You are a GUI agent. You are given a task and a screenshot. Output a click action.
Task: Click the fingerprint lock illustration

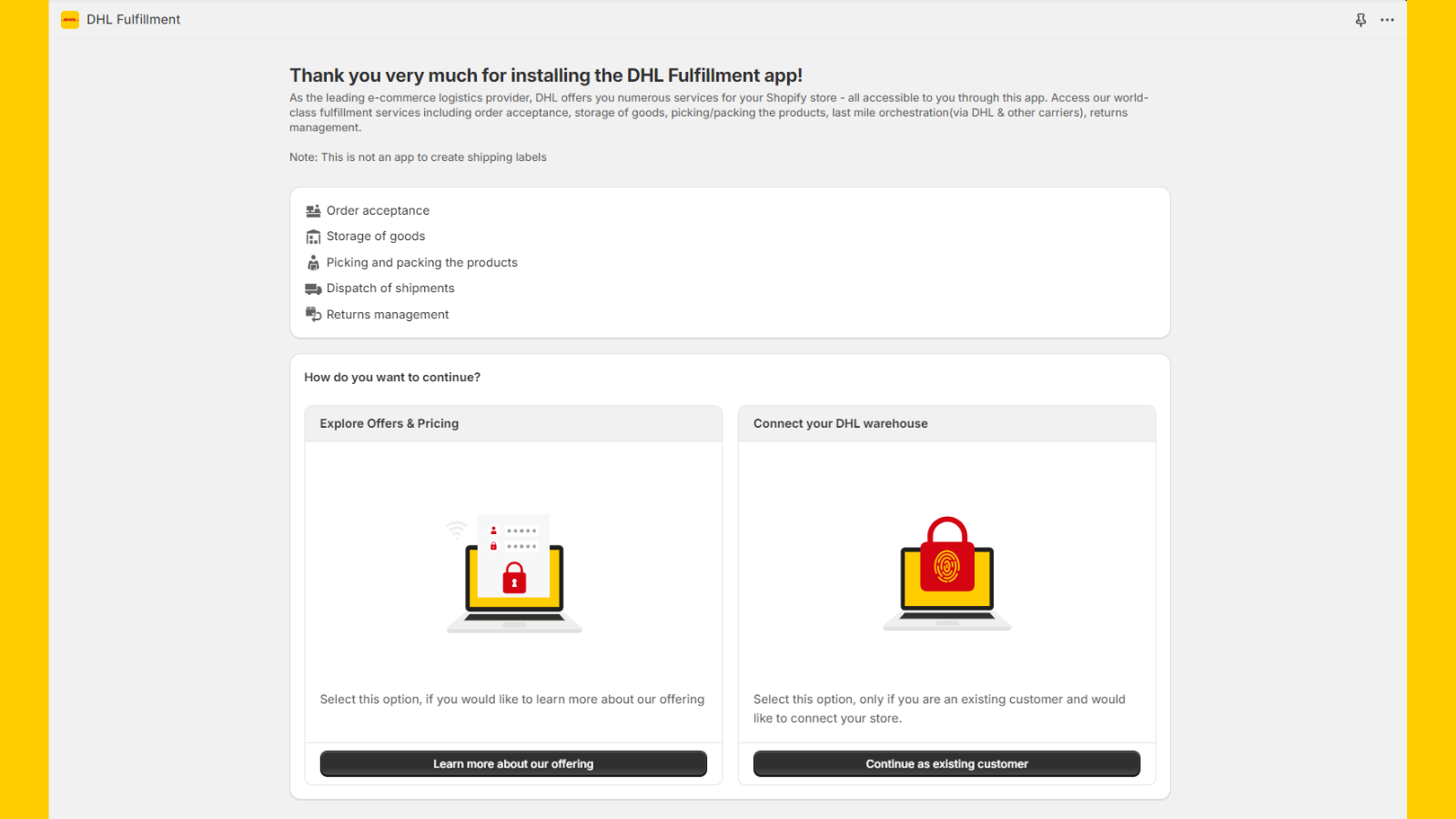(x=946, y=573)
